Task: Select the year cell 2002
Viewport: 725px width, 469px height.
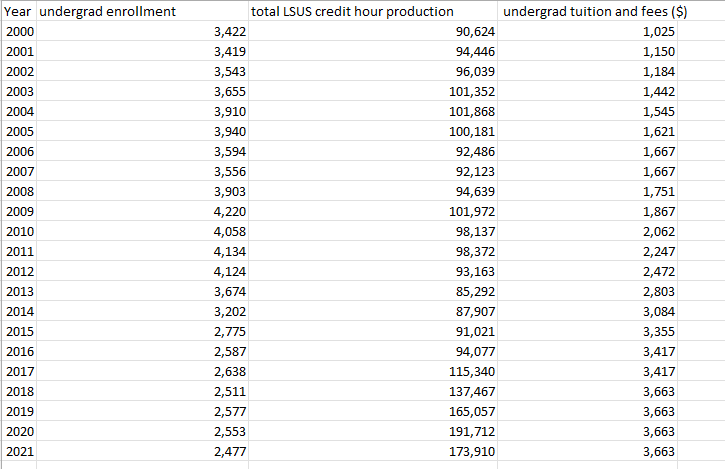Action: [x=19, y=71]
